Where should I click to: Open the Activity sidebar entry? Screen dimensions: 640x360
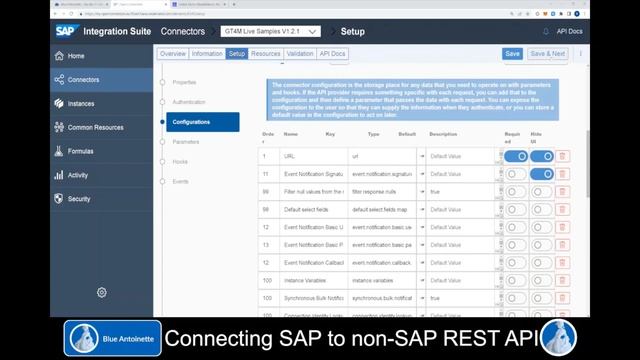coord(101,175)
